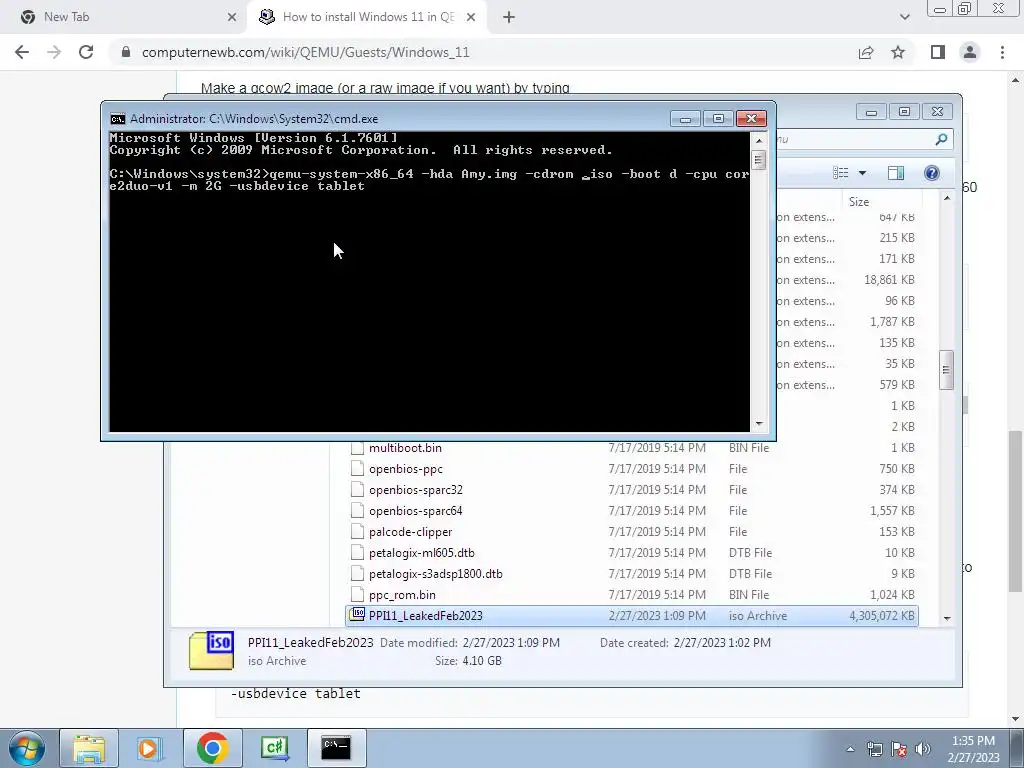Screen dimensions: 1024x768
Task: Click the PPI11_LeakedFeb2023 iso icon in list
Action: (357, 615)
